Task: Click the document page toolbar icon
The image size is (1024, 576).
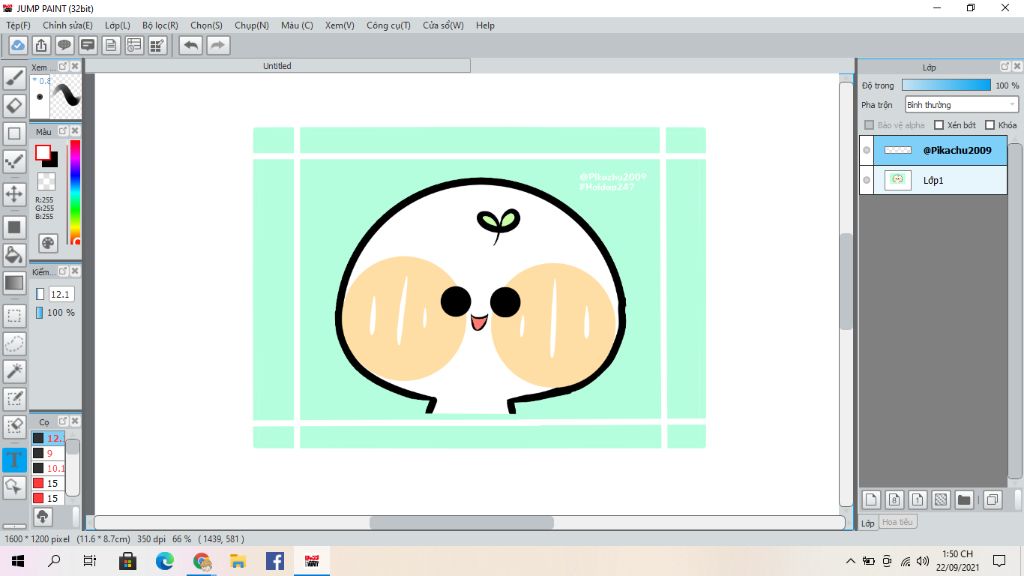Action: pyautogui.click(x=111, y=45)
